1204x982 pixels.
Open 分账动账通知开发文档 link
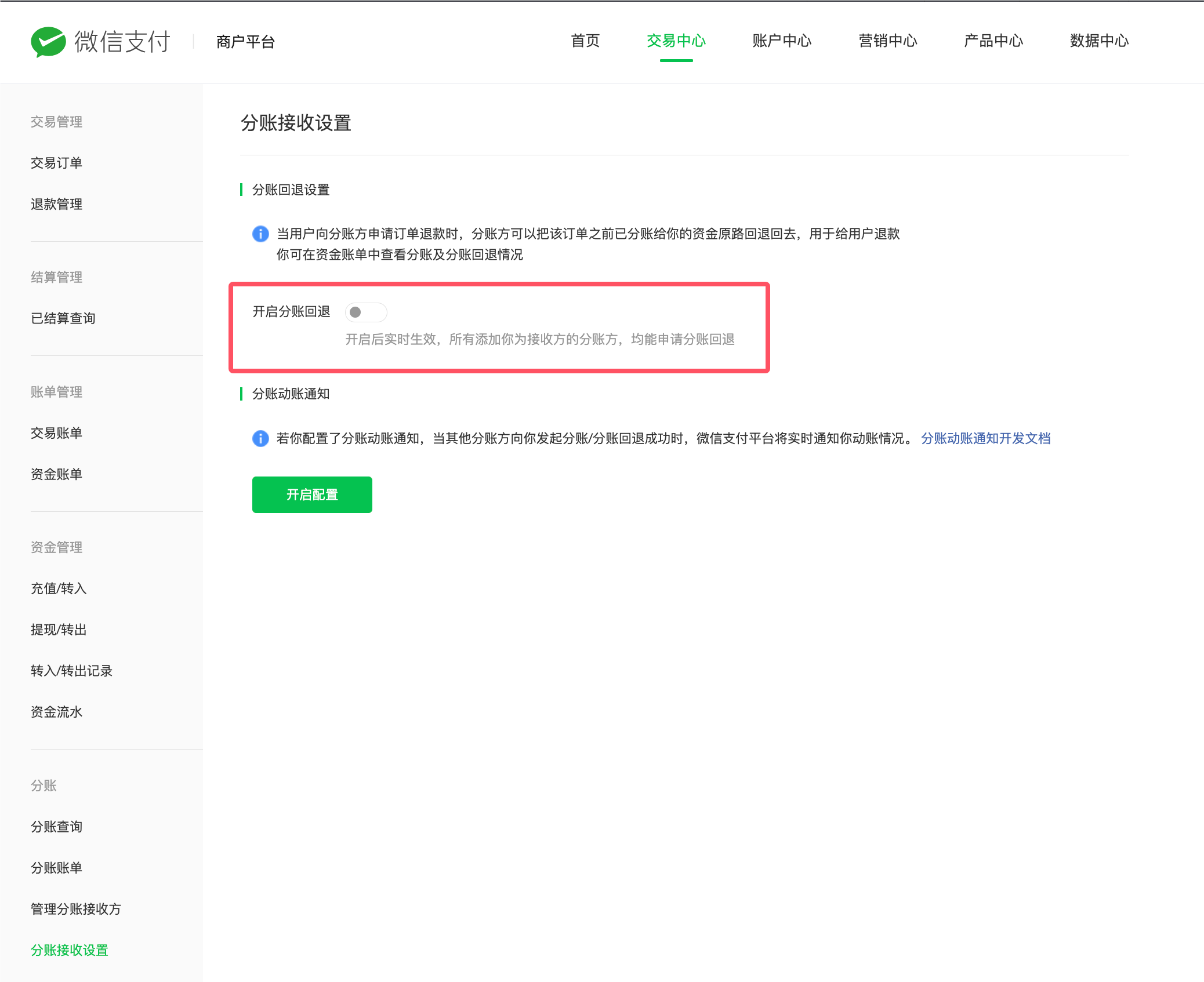[985, 438]
